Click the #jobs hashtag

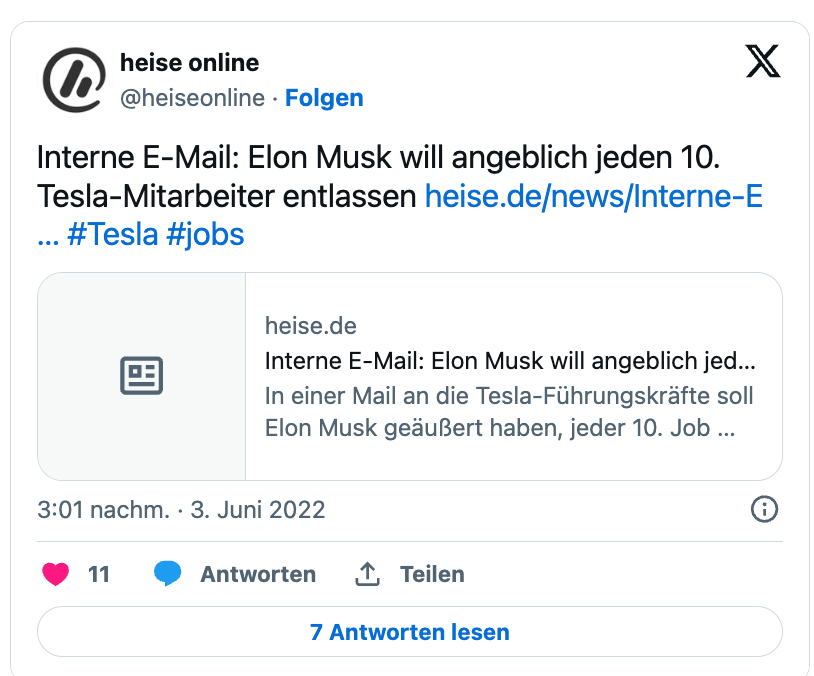point(205,235)
